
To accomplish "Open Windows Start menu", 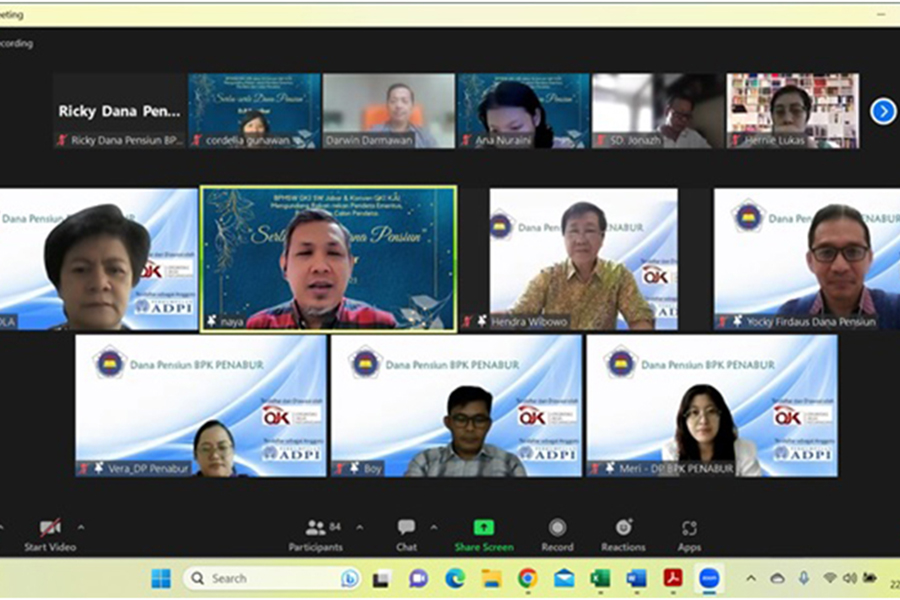I will coord(161,578).
